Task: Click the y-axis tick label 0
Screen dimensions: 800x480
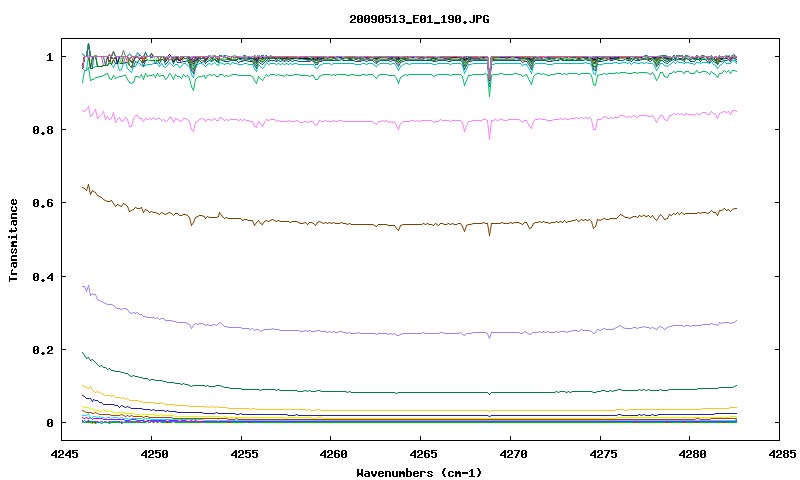Action: click(x=49, y=423)
